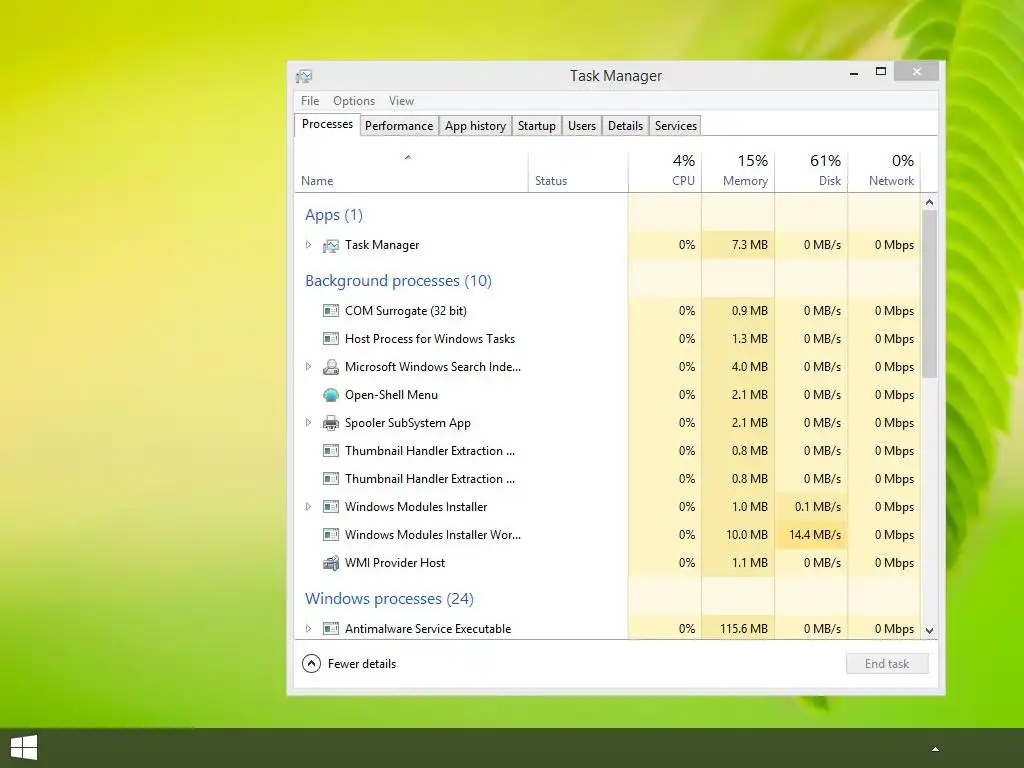Switch to the Services tab
This screenshot has width=1024, height=768.
676,126
